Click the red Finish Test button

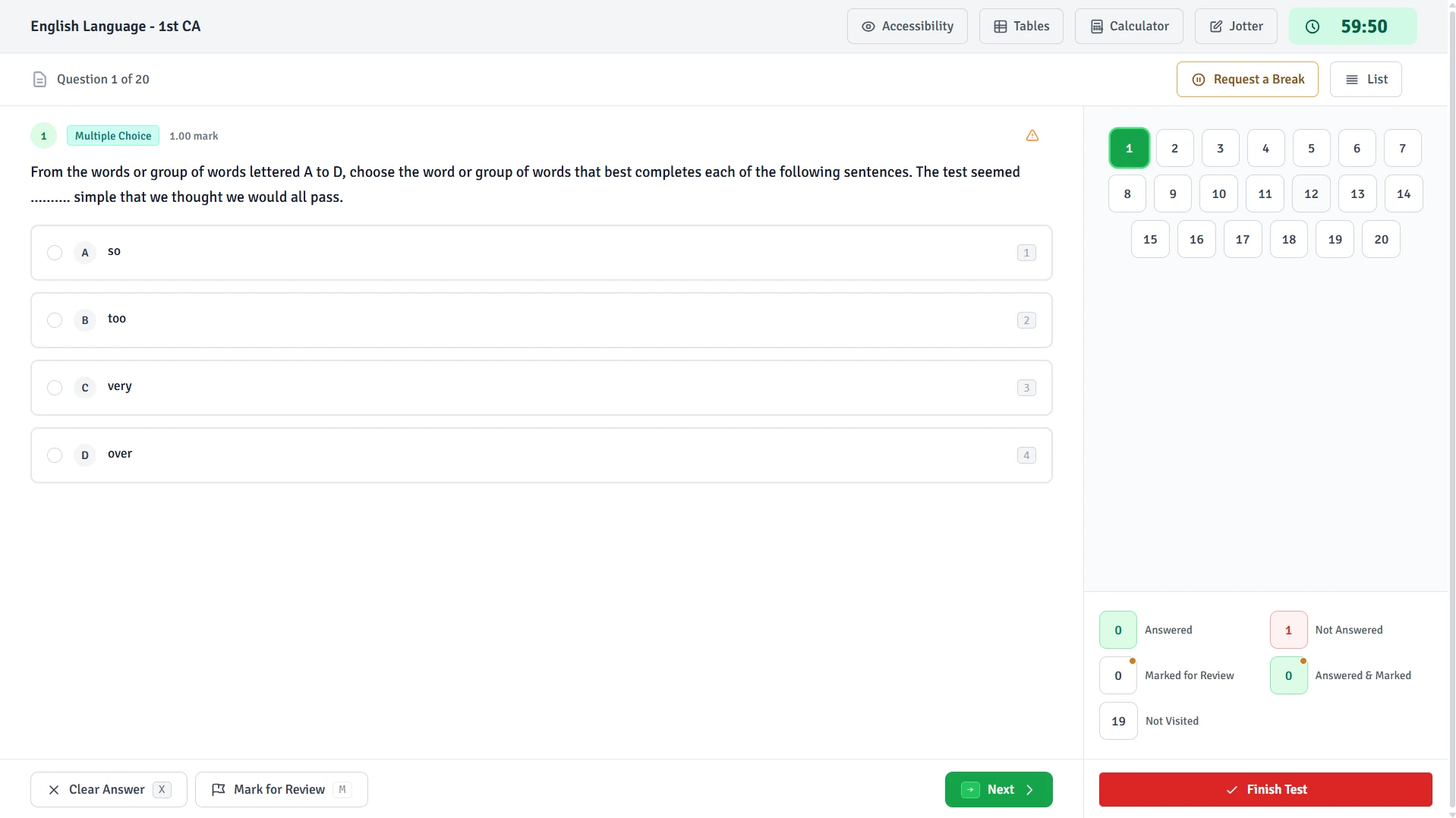1265,790
